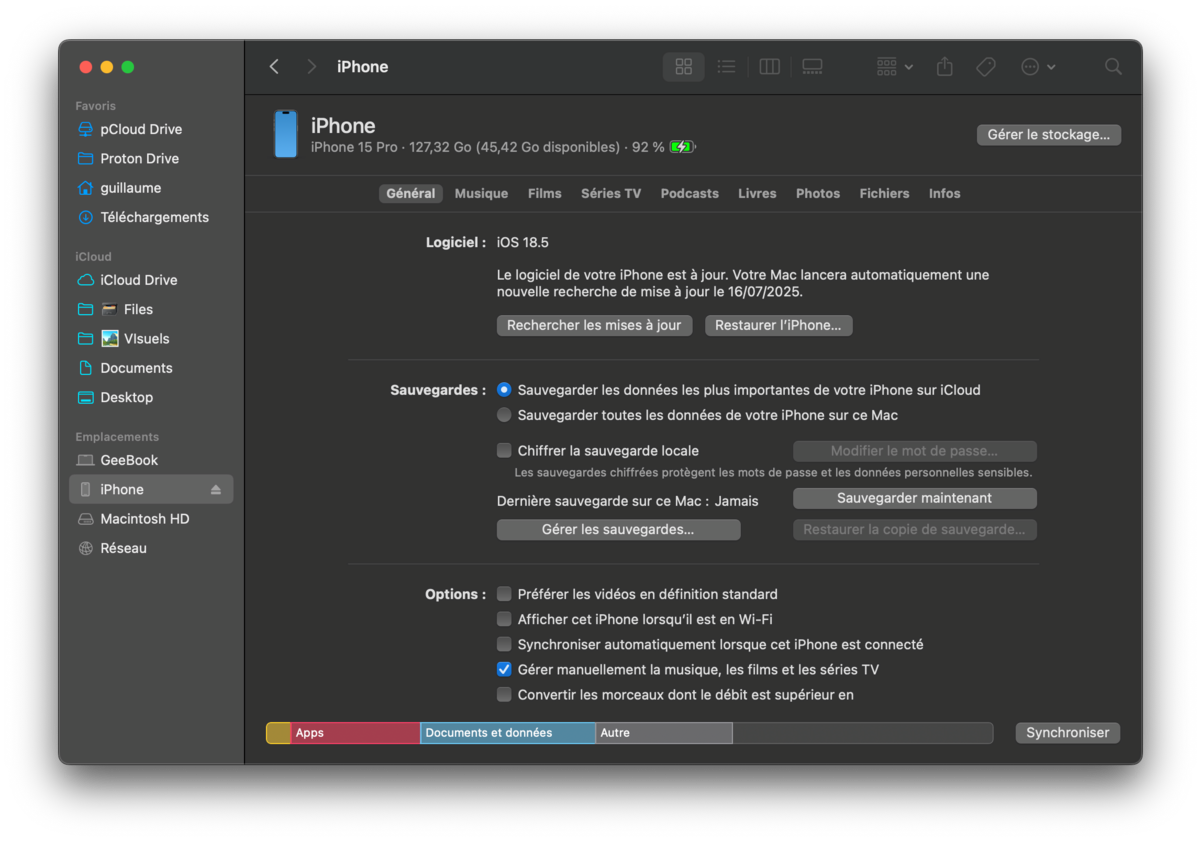Screen dimensions: 1200x842
Task: Click the Emplacements sidebar header
Action: pyautogui.click(x=117, y=437)
